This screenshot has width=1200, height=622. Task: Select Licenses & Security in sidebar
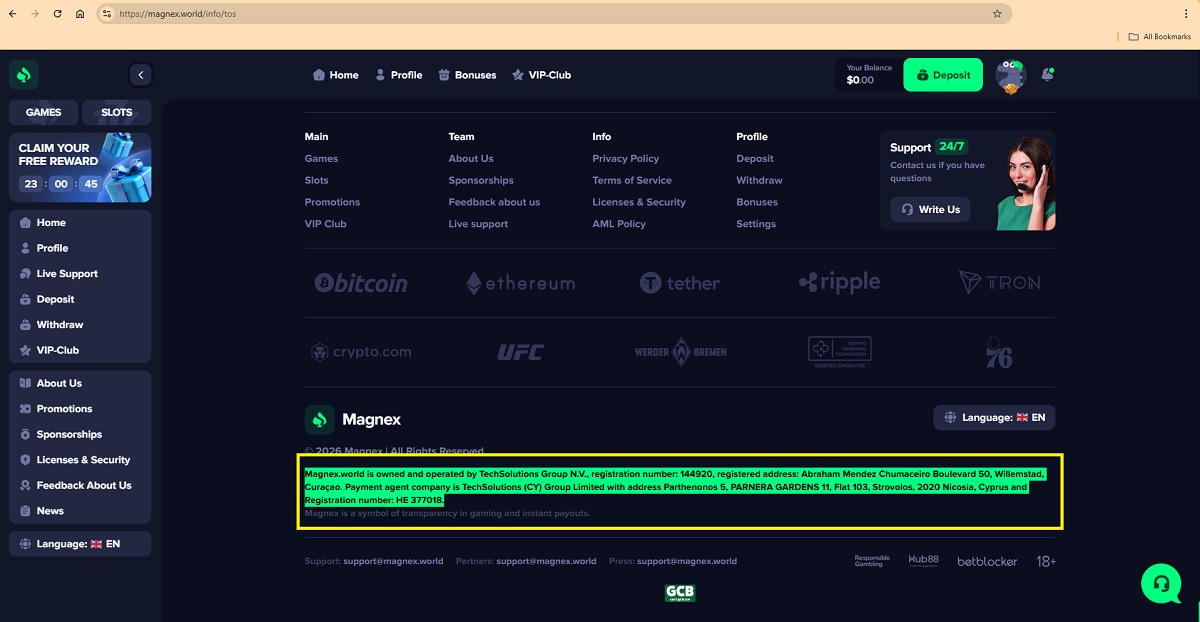coord(83,460)
